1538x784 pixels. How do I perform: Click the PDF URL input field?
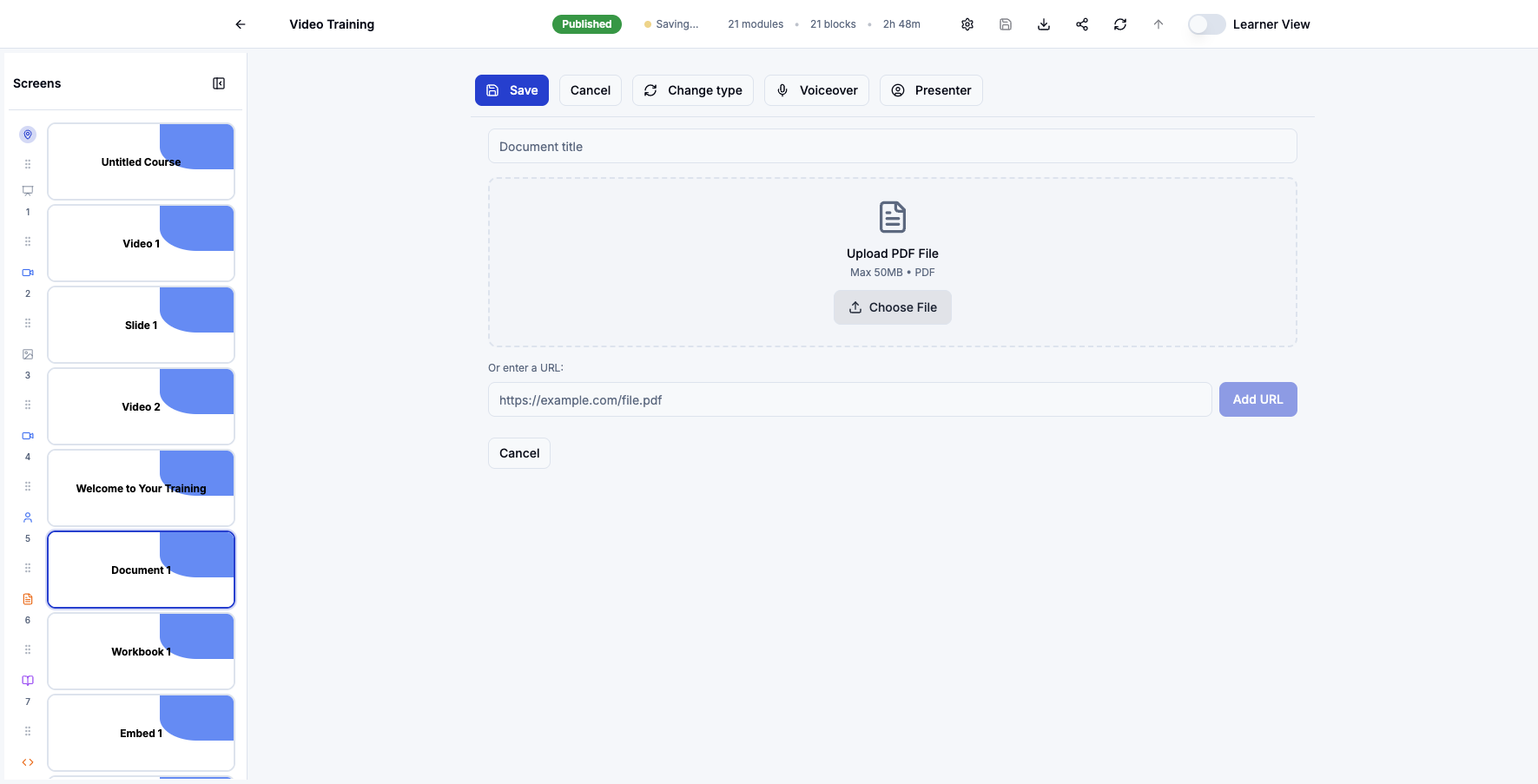point(850,399)
